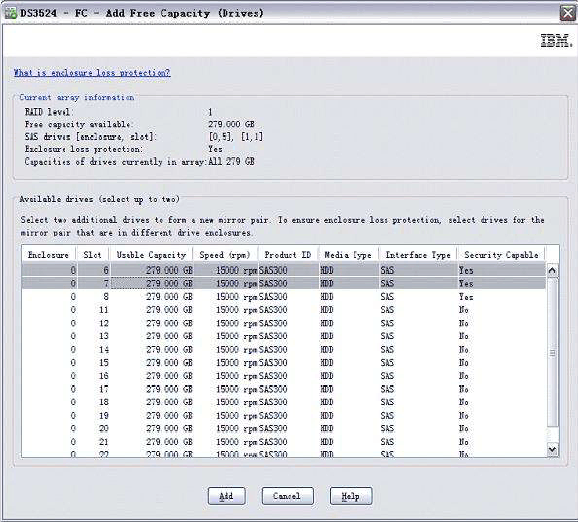Select the drive row with slot 18
Viewport: 578px width, 522px height.
coord(283,402)
